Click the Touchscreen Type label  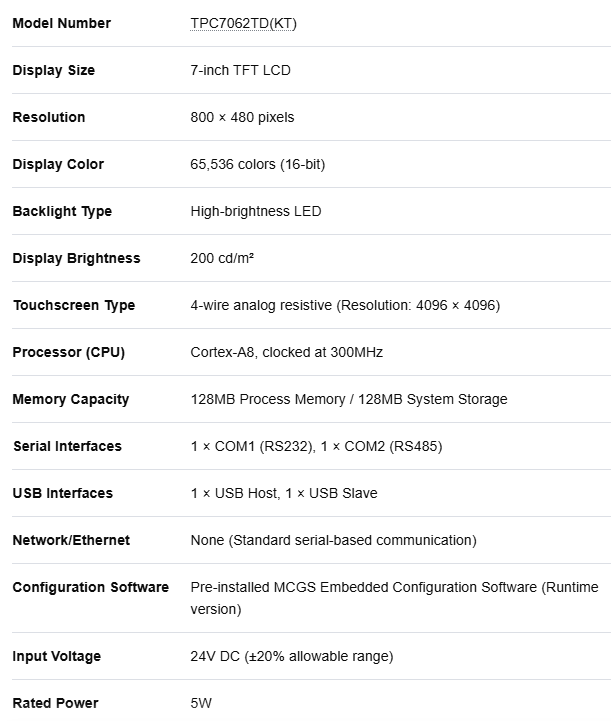click(74, 305)
